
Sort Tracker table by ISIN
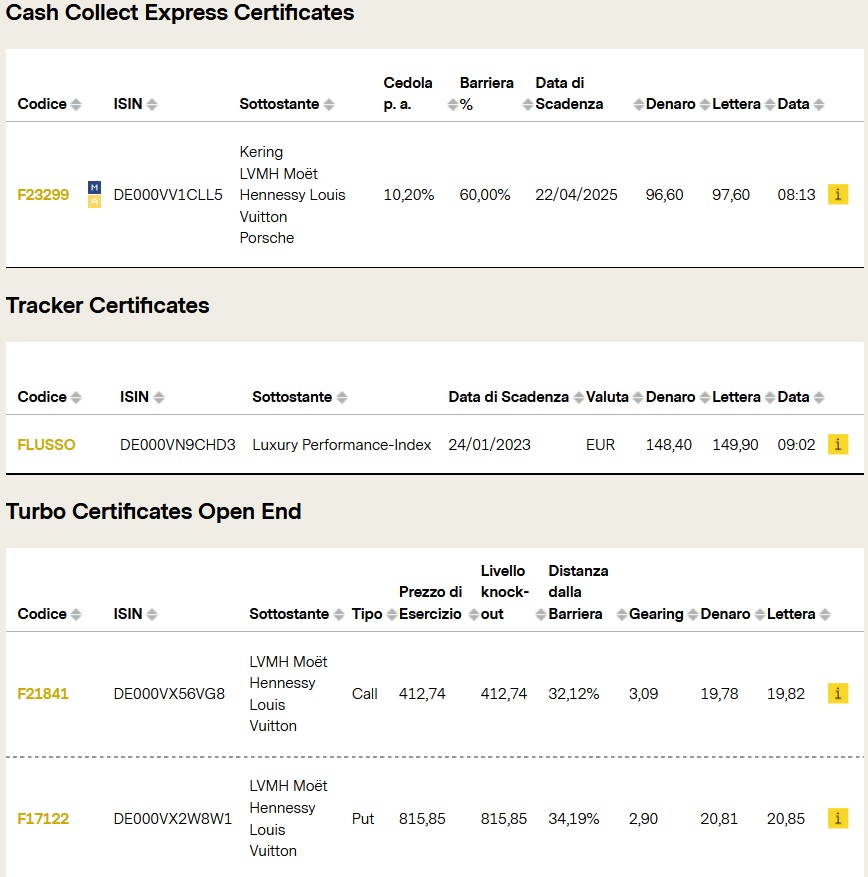pyautogui.click(x=159, y=398)
